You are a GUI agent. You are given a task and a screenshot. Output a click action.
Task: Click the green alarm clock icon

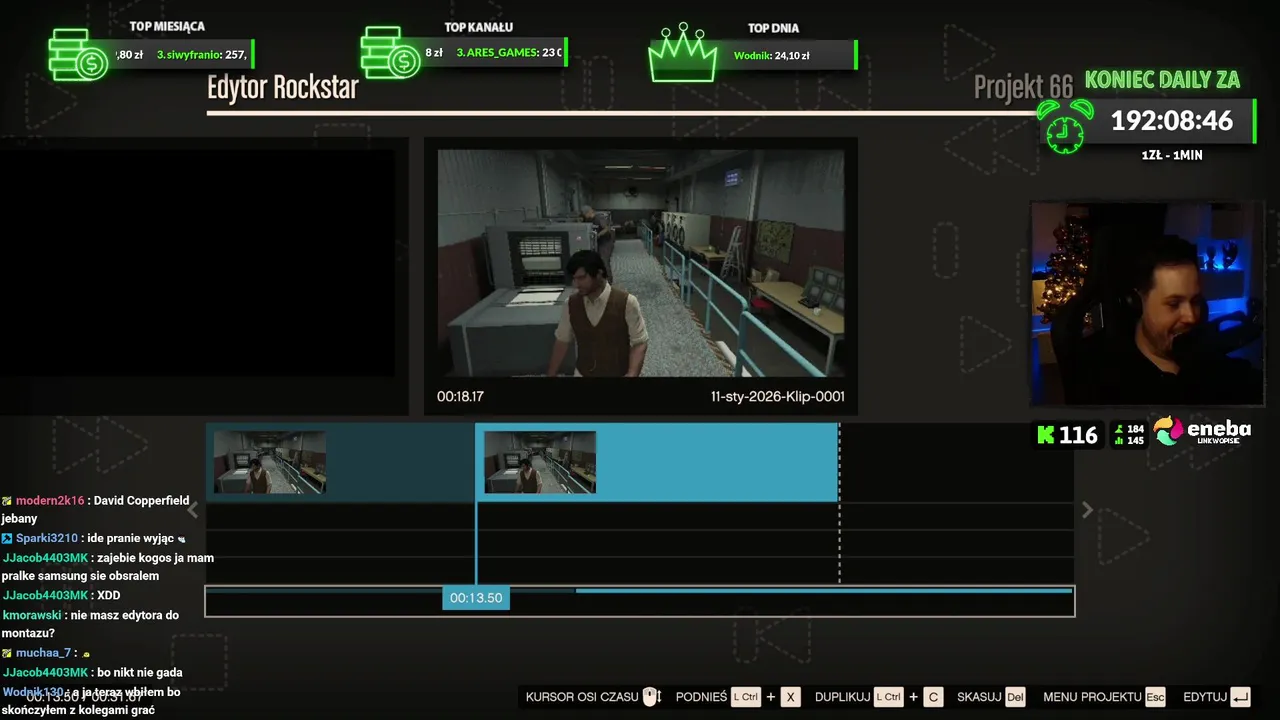(x=1065, y=126)
